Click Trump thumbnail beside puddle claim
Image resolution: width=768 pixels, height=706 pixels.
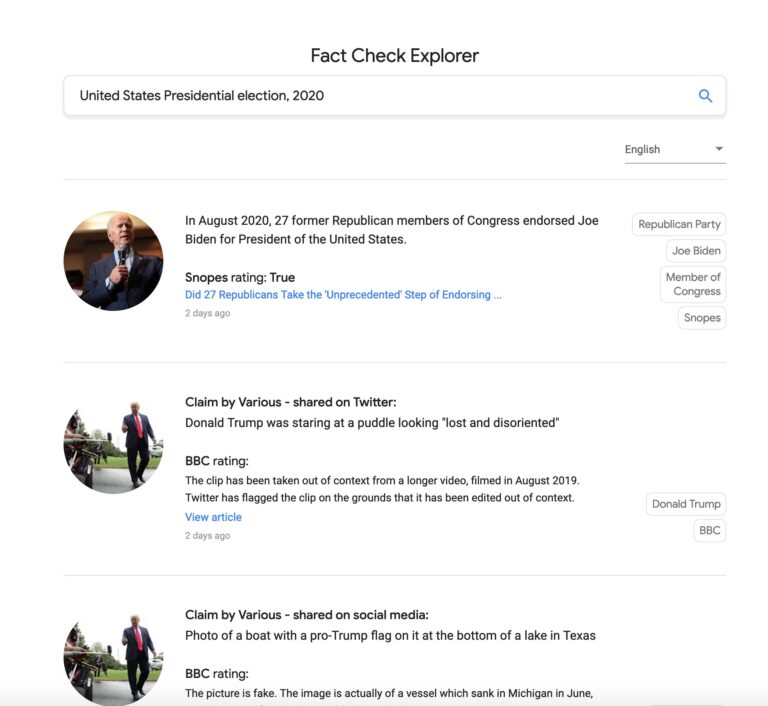[x=114, y=445]
